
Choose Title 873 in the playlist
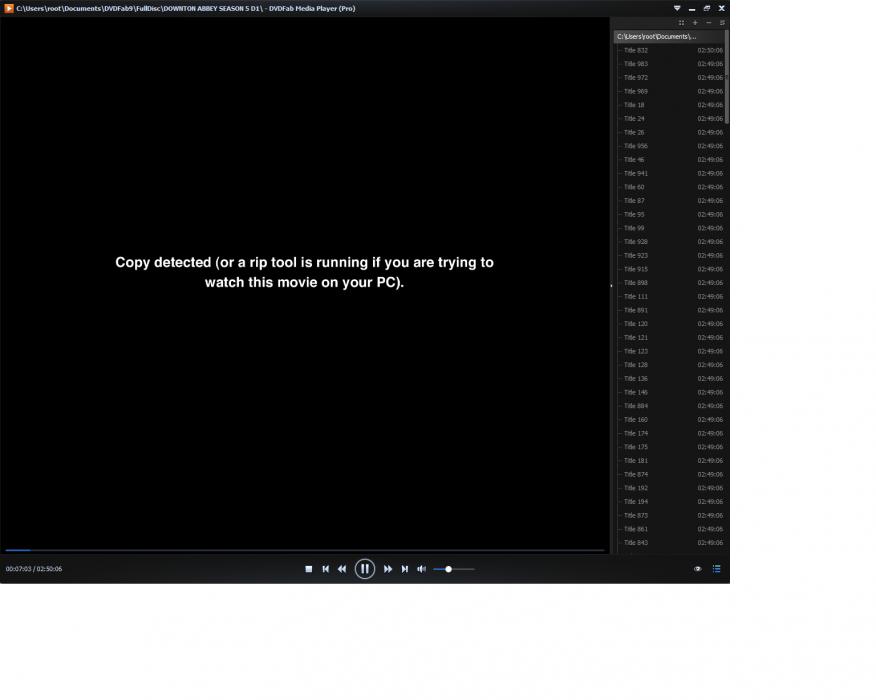click(670, 516)
